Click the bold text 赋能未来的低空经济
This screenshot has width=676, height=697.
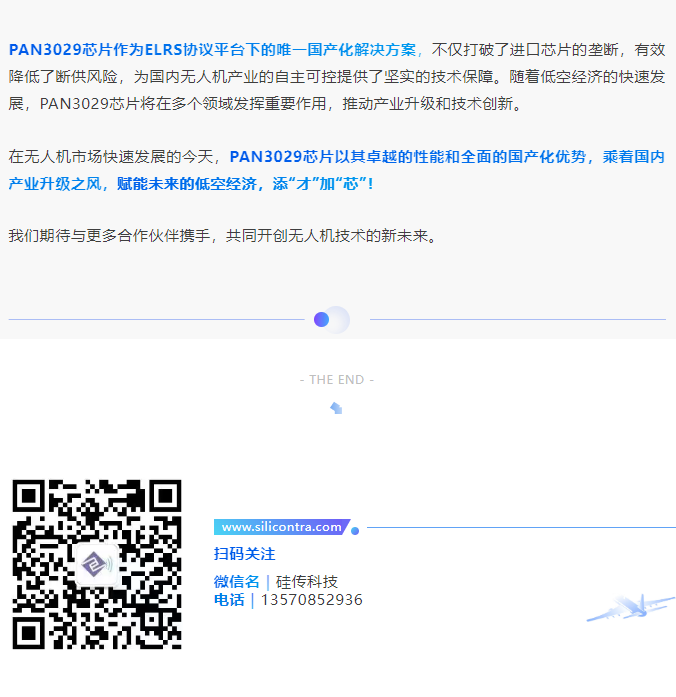[x=187, y=184]
